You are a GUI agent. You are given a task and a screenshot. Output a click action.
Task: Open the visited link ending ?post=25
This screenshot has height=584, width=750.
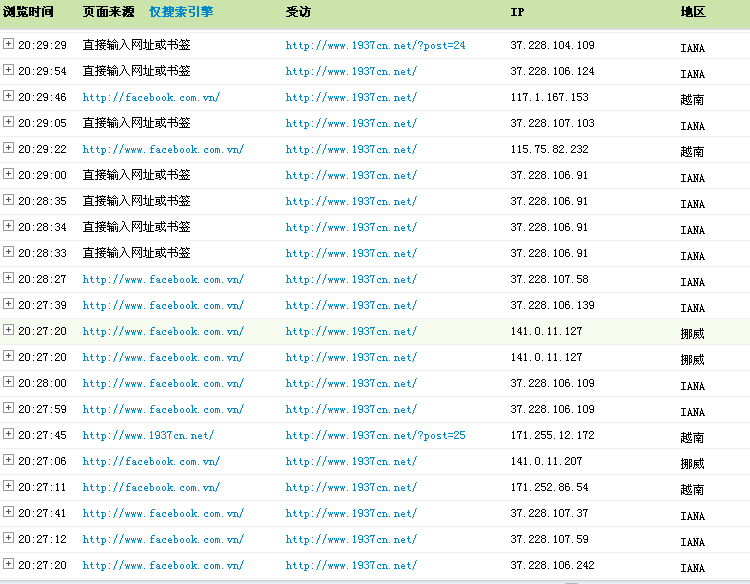[x=375, y=436]
